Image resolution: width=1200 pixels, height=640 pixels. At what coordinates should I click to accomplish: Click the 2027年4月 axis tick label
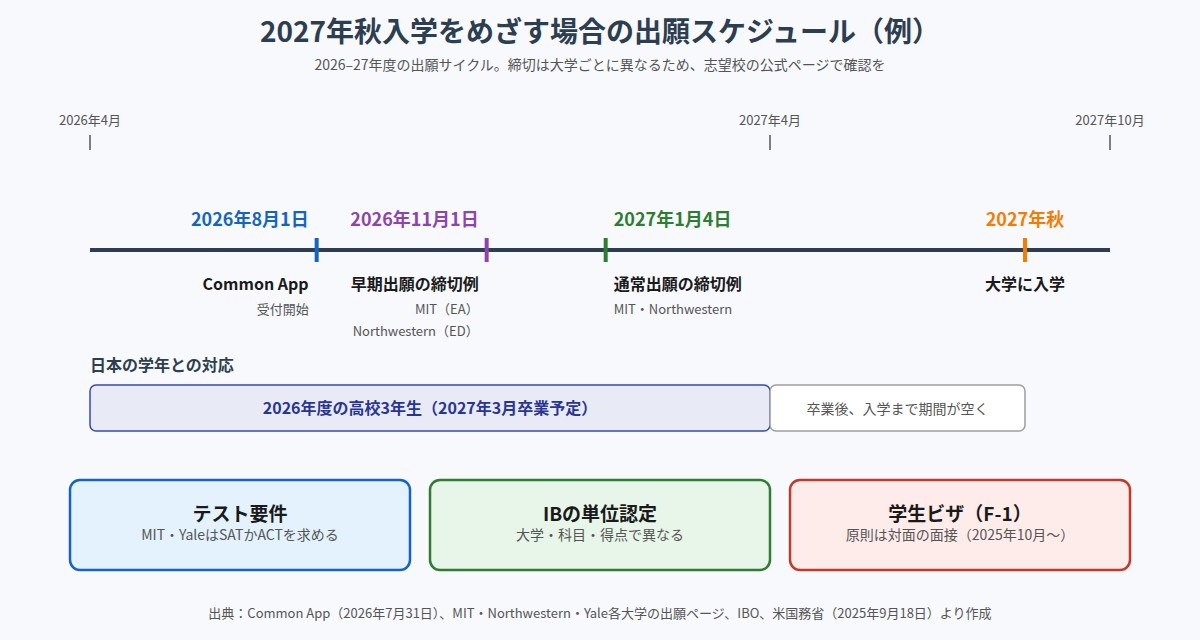(x=770, y=120)
